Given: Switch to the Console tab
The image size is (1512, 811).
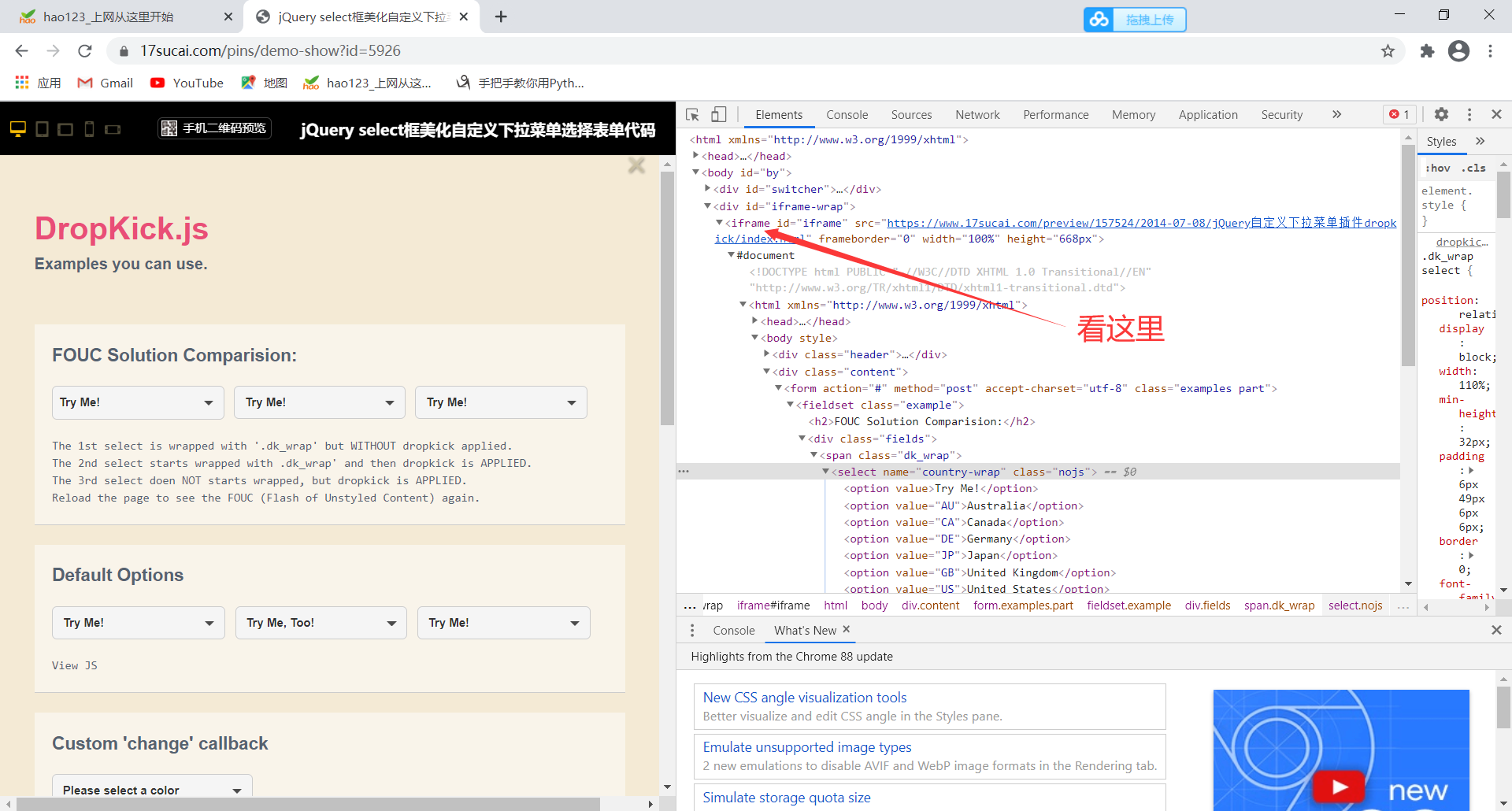Looking at the screenshot, I should (x=847, y=115).
